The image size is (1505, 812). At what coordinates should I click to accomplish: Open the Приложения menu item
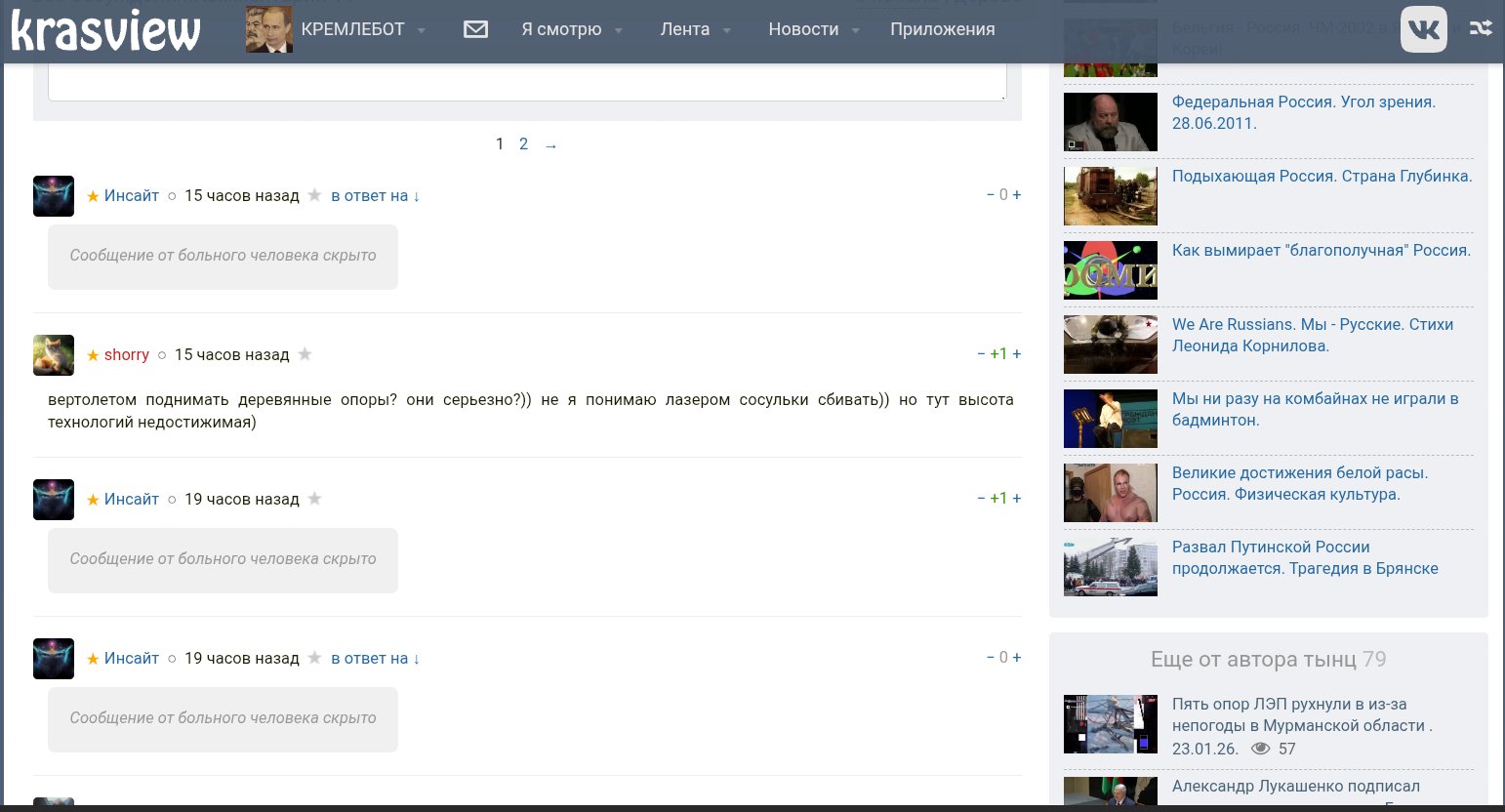(x=942, y=29)
